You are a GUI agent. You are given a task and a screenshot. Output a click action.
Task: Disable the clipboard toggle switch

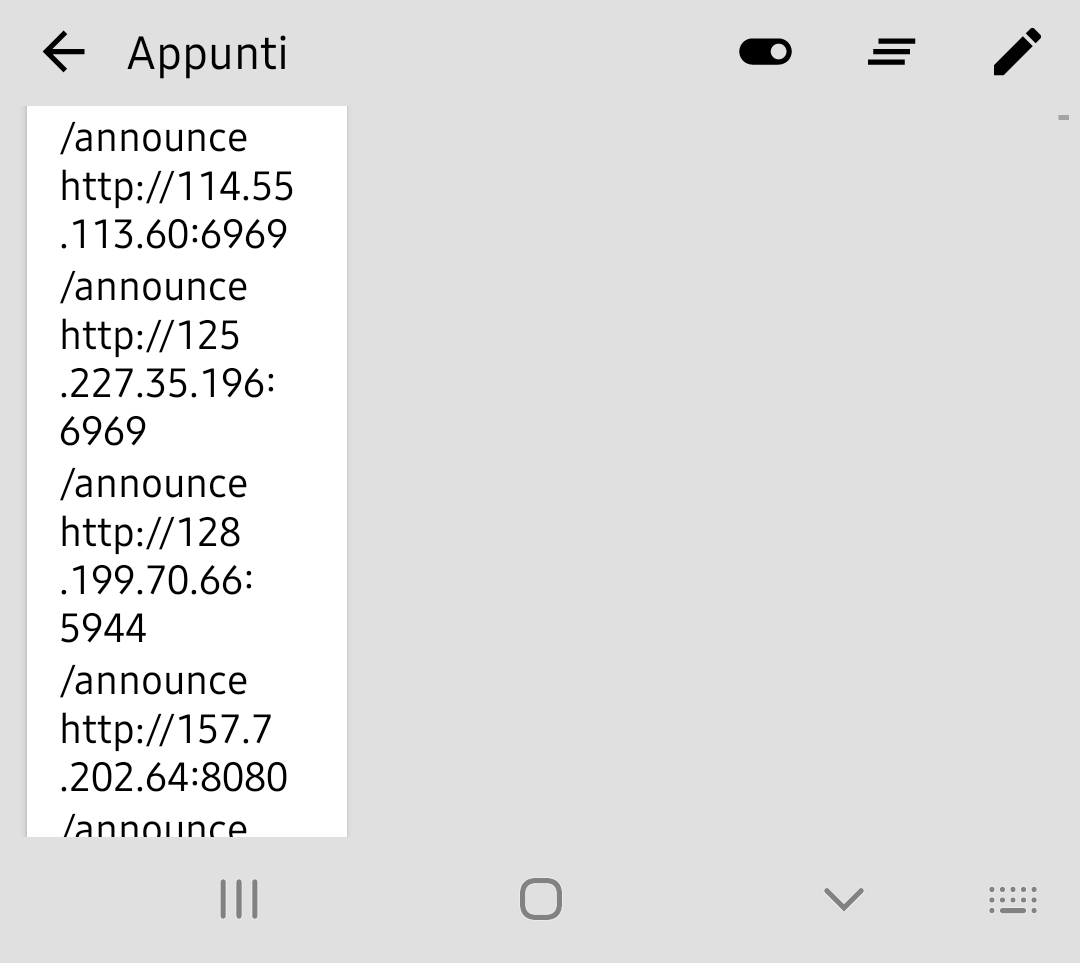pyautogui.click(x=765, y=52)
